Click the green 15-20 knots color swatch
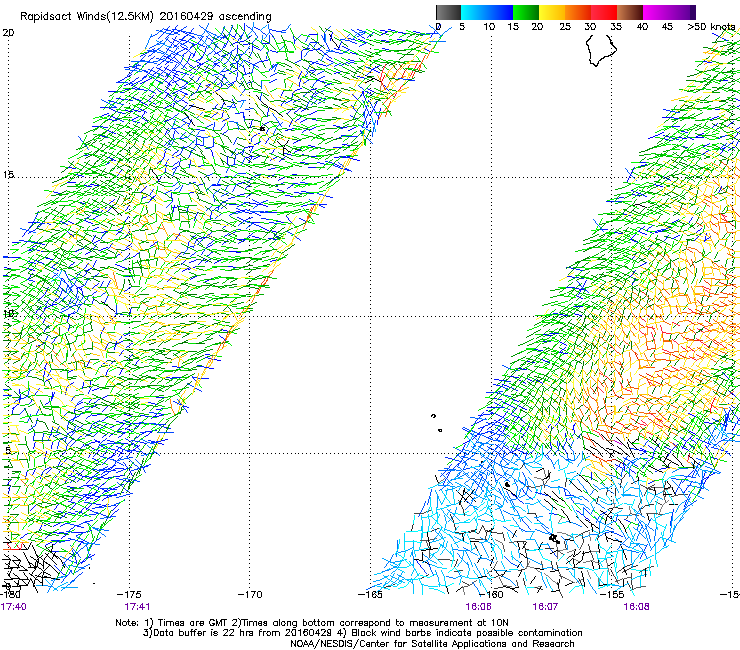This screenshot has width=740, height=650. click(526, 12)
